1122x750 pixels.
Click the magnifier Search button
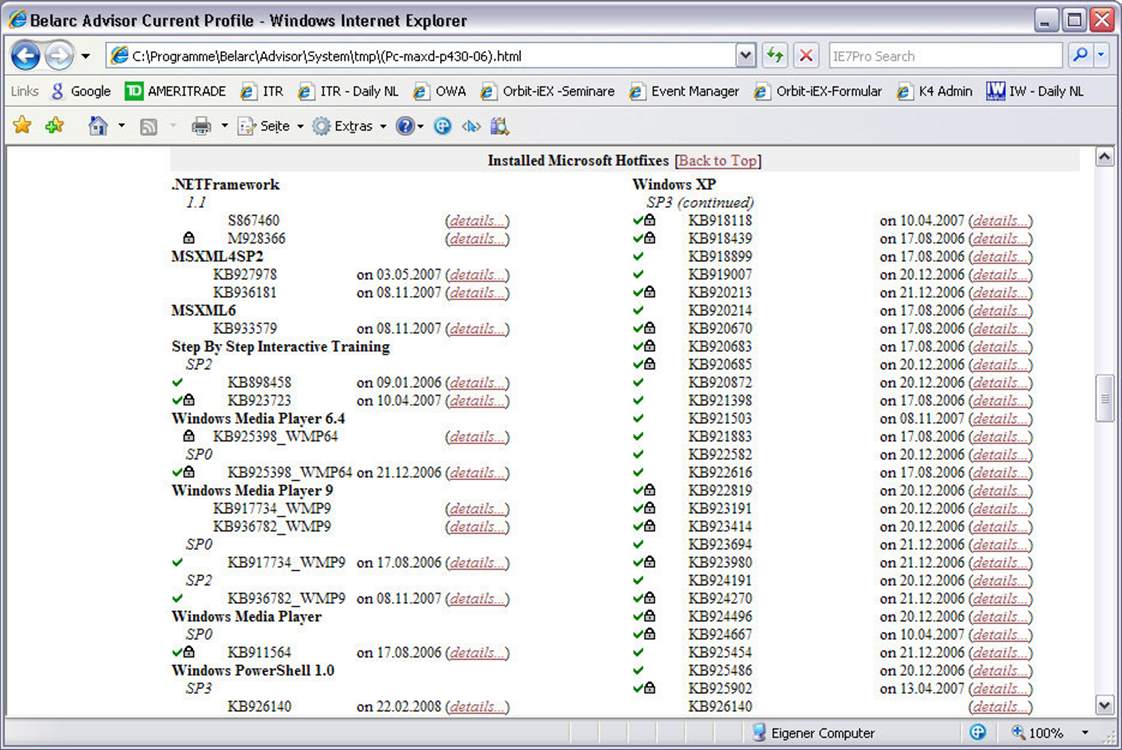click(x=1080, y=55)
